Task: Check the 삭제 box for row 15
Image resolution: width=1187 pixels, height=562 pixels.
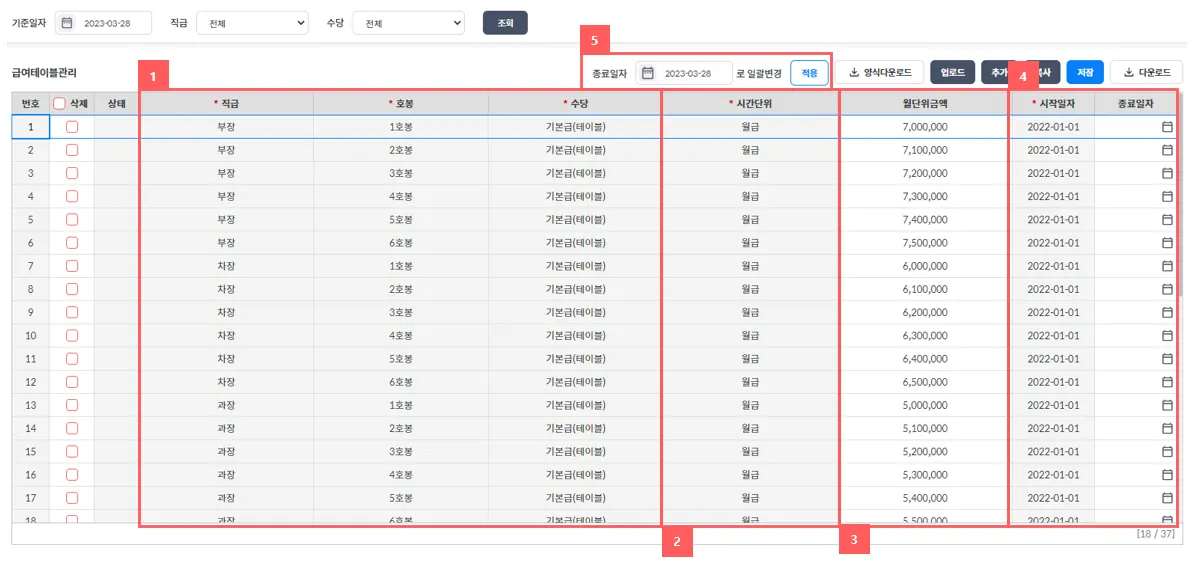Action: [72, 452]
